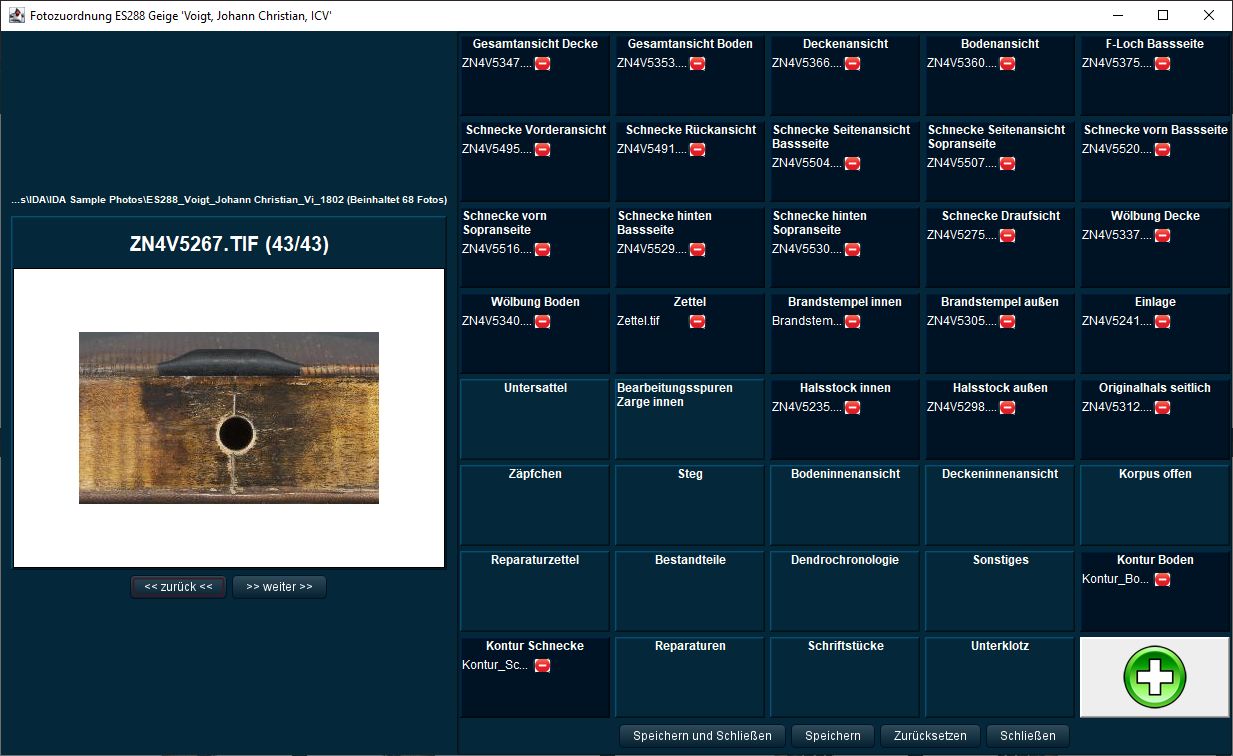
Task: Remove the Wölbung Boden photo
Action: (x=542, y=322)
